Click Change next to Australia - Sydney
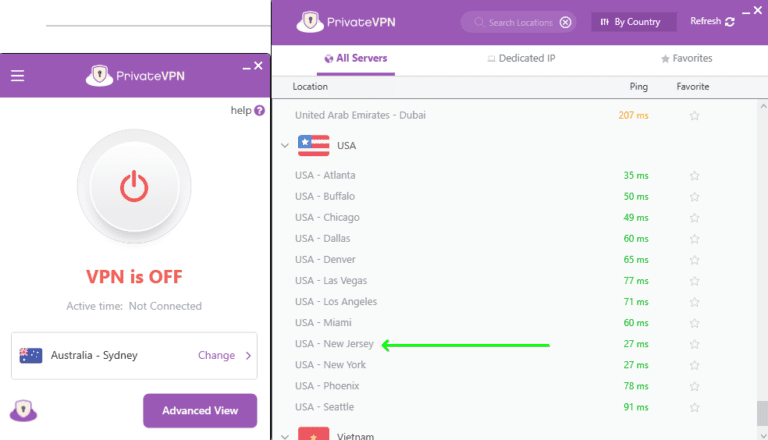Image resolution: width=768 pixels, height=440 pixels. [217, 355]
